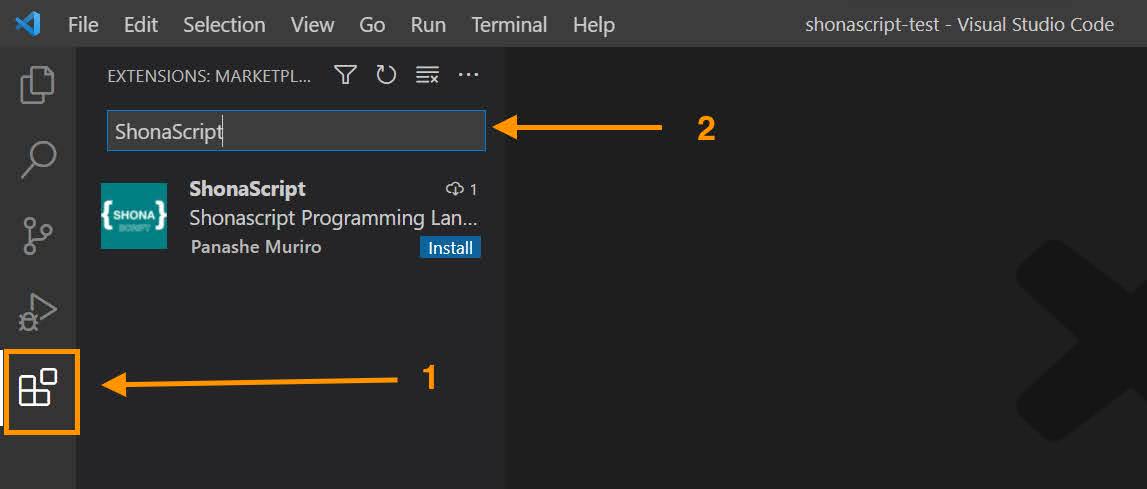This screenshot has height=489, width=1147.
Task: Open the Terminal menu
Action: point(509,25)
